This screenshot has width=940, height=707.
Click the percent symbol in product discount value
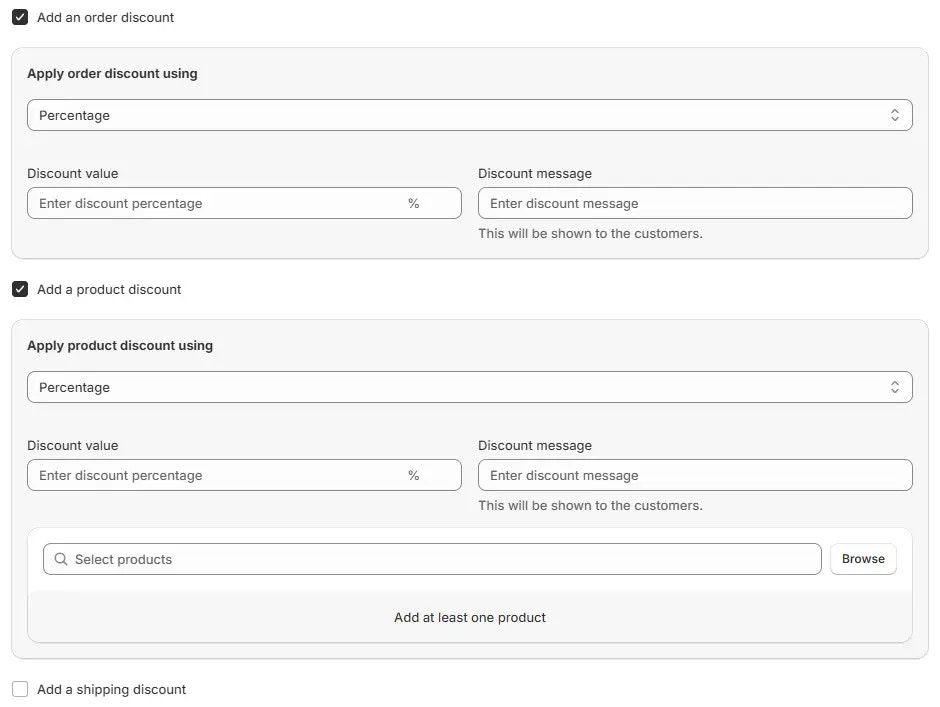click(x=414, y=475)
